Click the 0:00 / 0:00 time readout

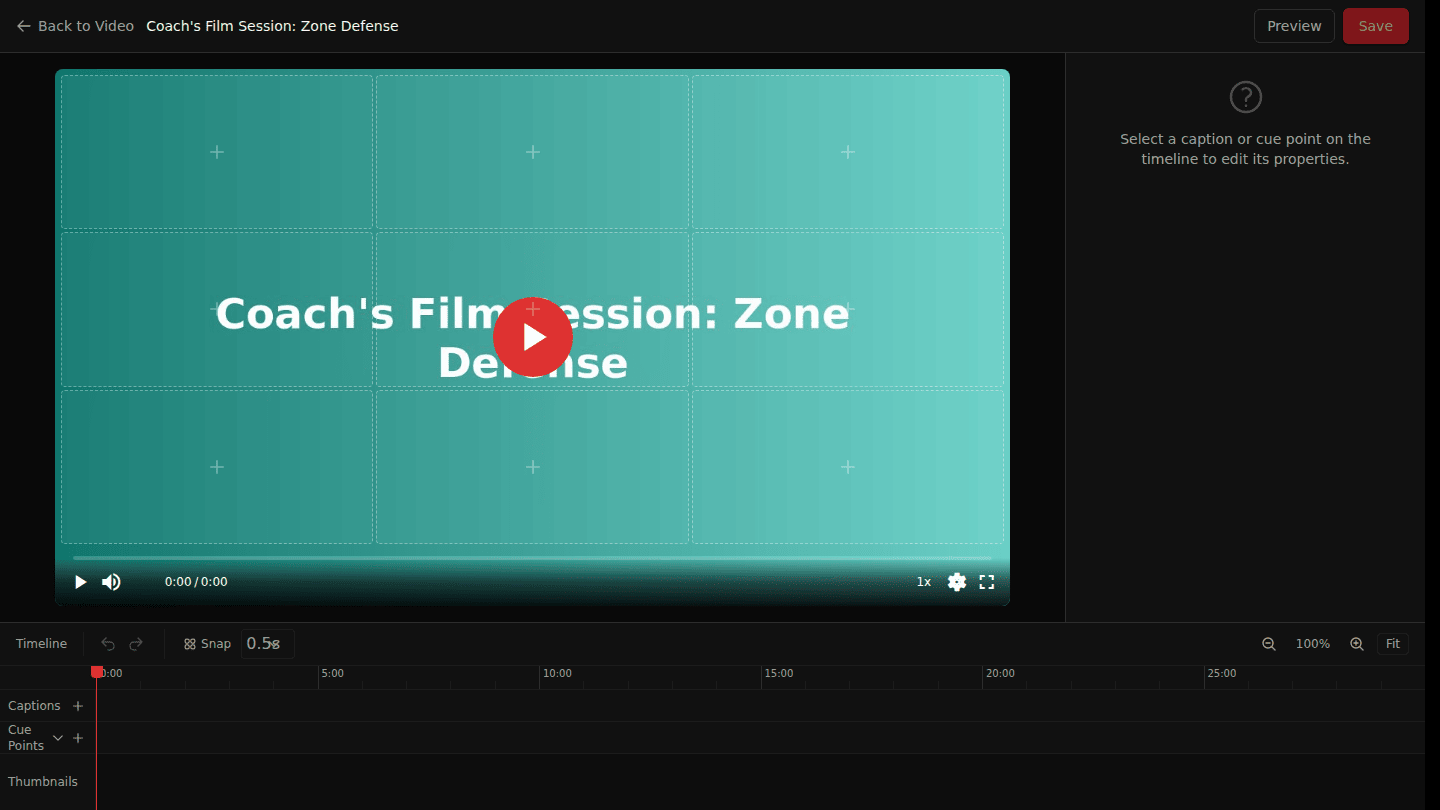pos(196,582)
